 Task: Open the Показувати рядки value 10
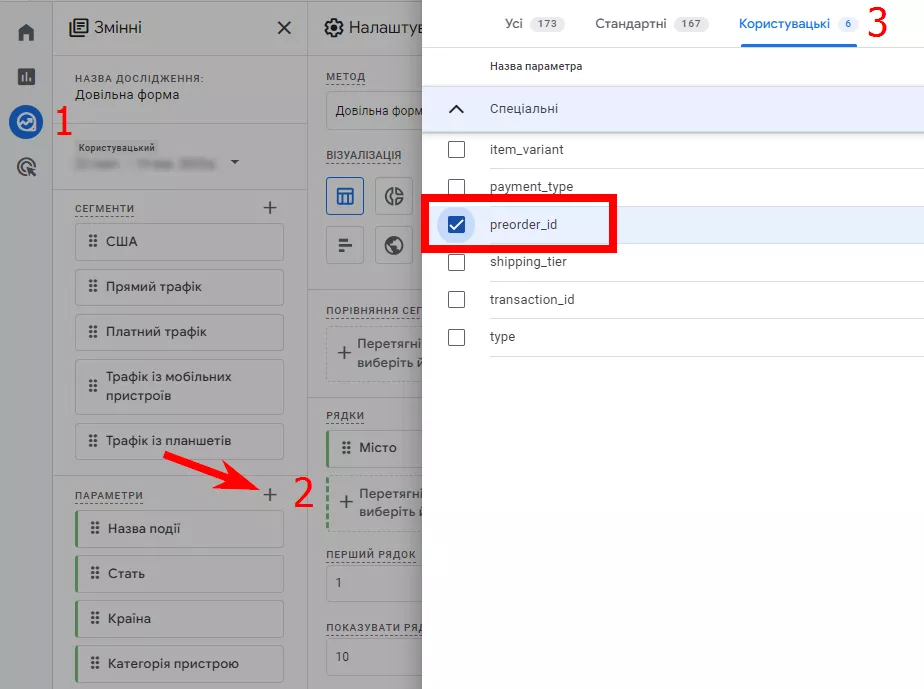coord(374,657)
